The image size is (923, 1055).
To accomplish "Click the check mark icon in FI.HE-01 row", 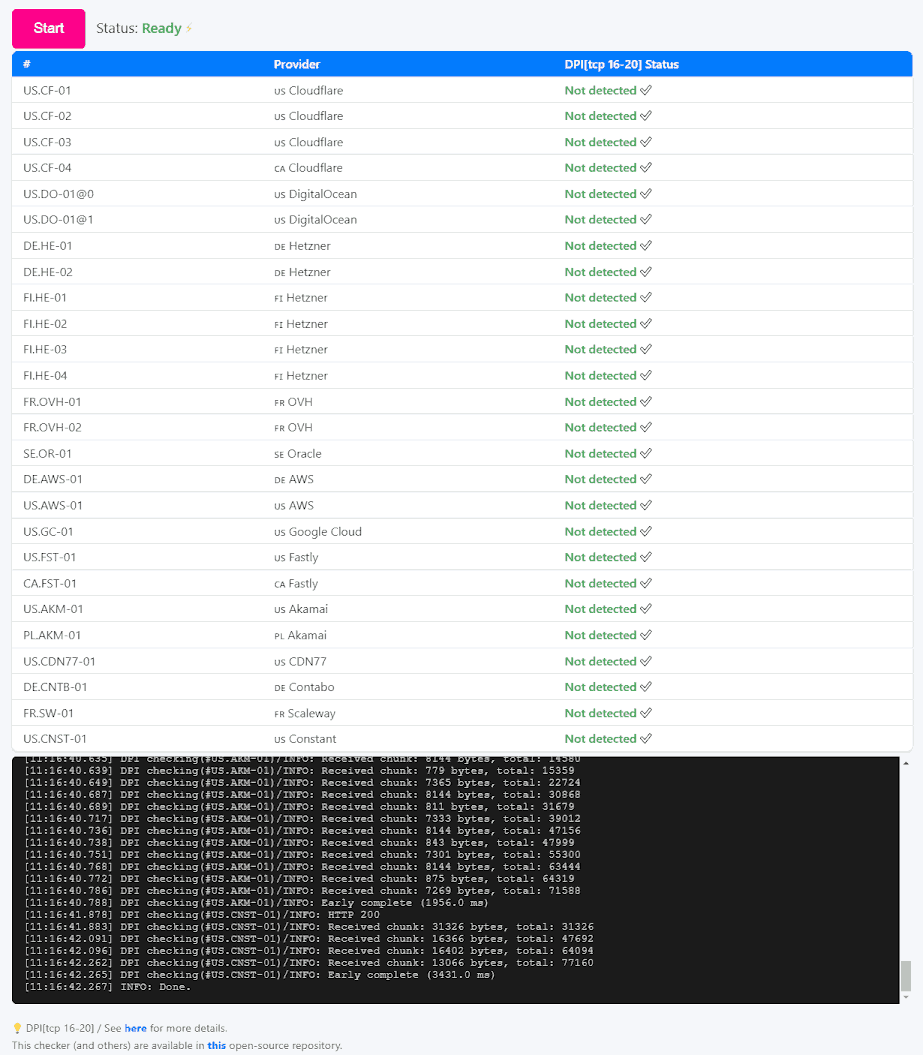I will (x=646, y=297).
